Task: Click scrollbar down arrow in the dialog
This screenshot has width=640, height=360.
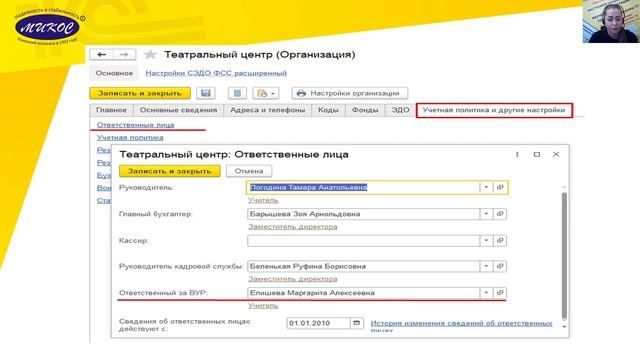Action: coord(564,327)
